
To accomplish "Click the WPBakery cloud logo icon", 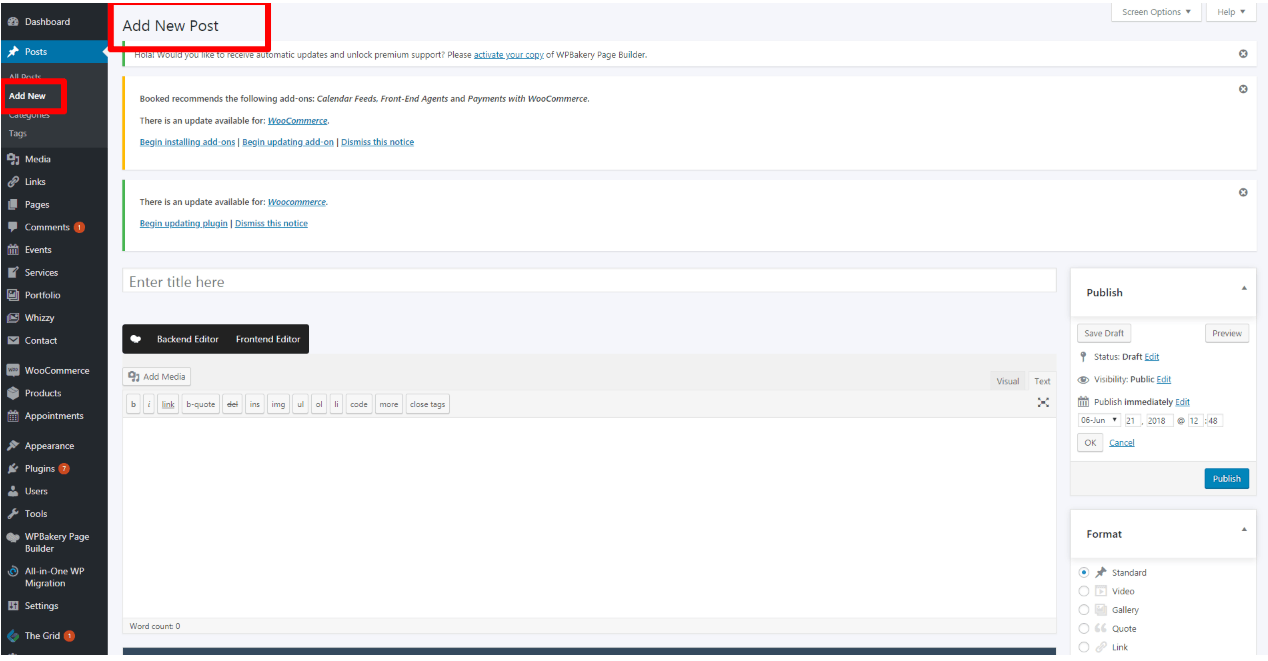I will click(x=136, y=339).
